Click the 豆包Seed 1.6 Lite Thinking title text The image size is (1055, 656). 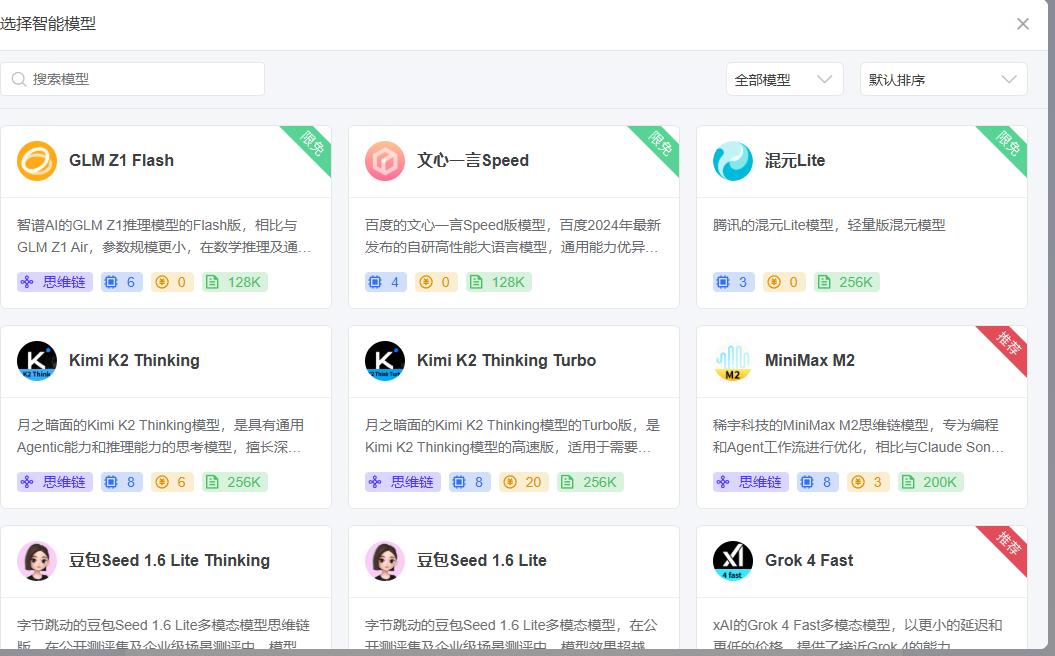170,560
